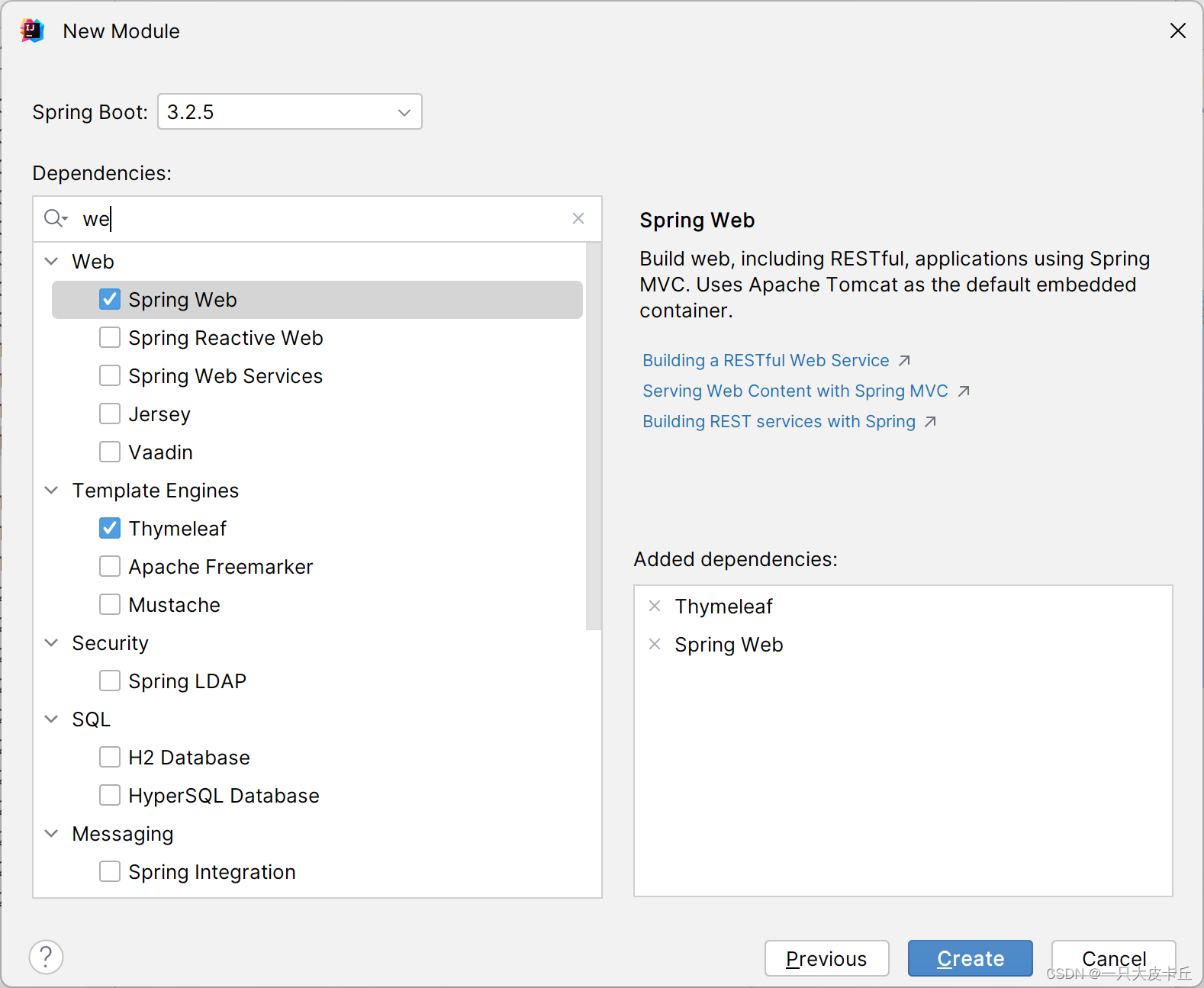The width and height of the screenshot is (1204, 988).
Task: Click the dependencies search input field
Action: click(x=317, y=219)
